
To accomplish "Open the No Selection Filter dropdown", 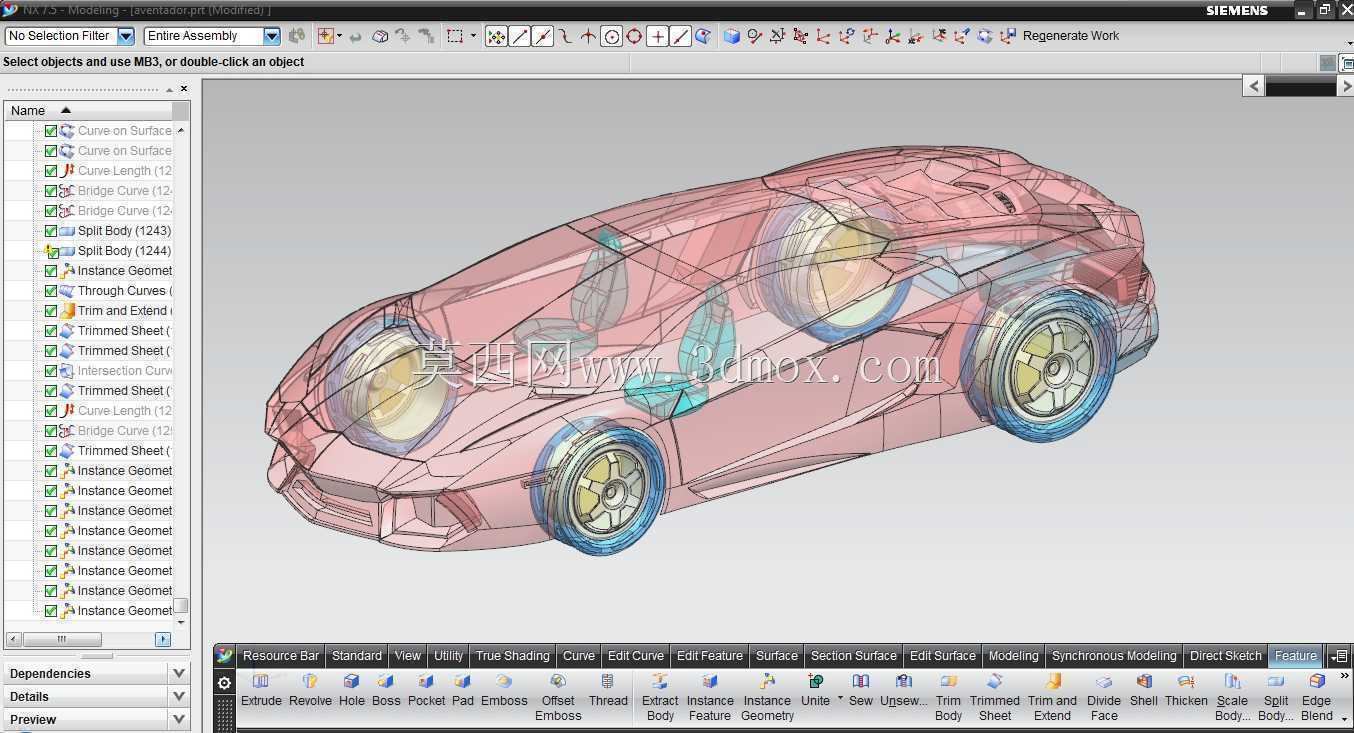I will [x=126, y=36].
